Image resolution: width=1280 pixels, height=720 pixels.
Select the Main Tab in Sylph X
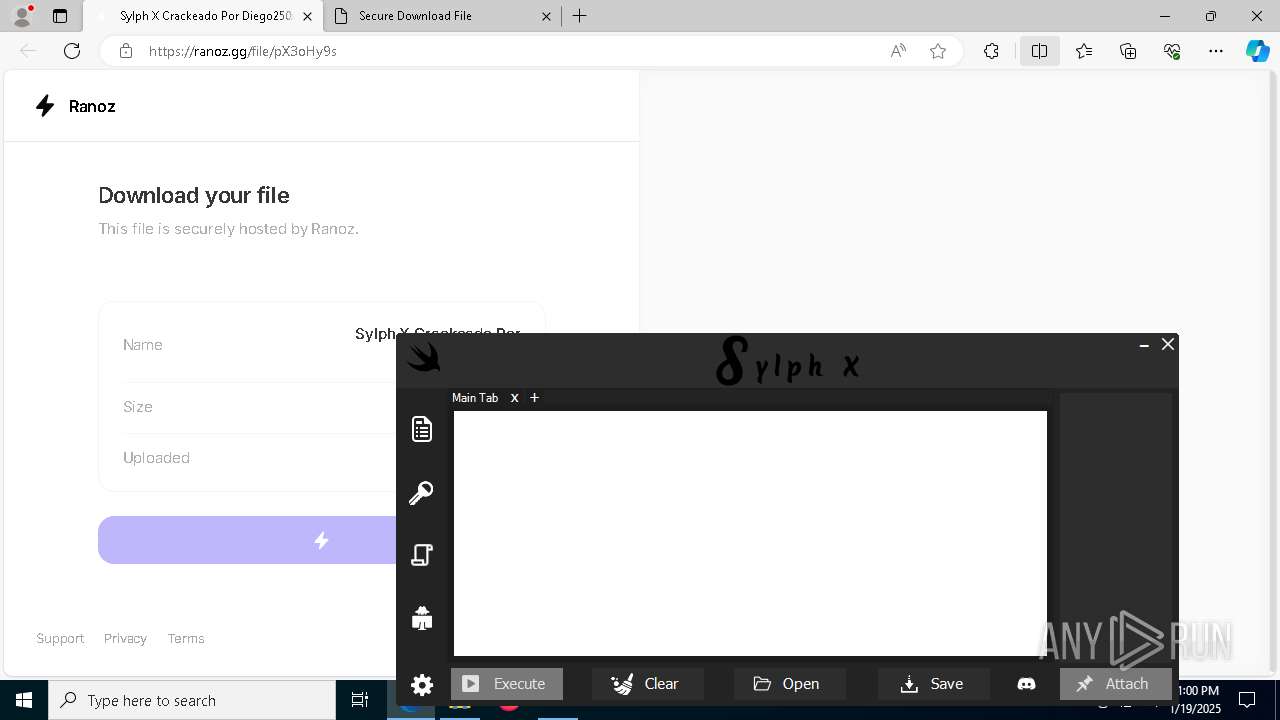[x=475, y=398]
